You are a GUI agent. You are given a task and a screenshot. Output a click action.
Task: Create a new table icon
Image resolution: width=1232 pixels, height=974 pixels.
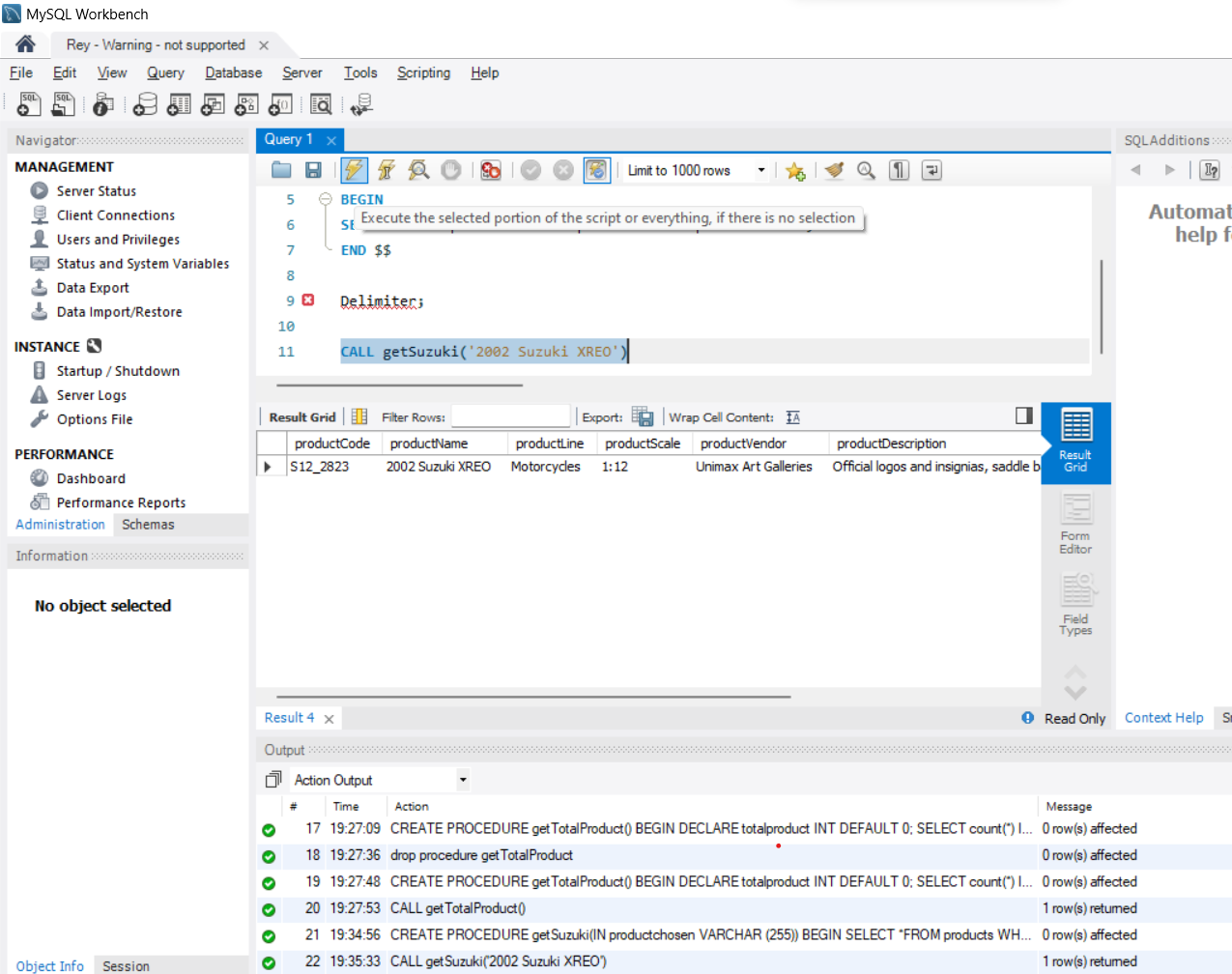point(179,104)
